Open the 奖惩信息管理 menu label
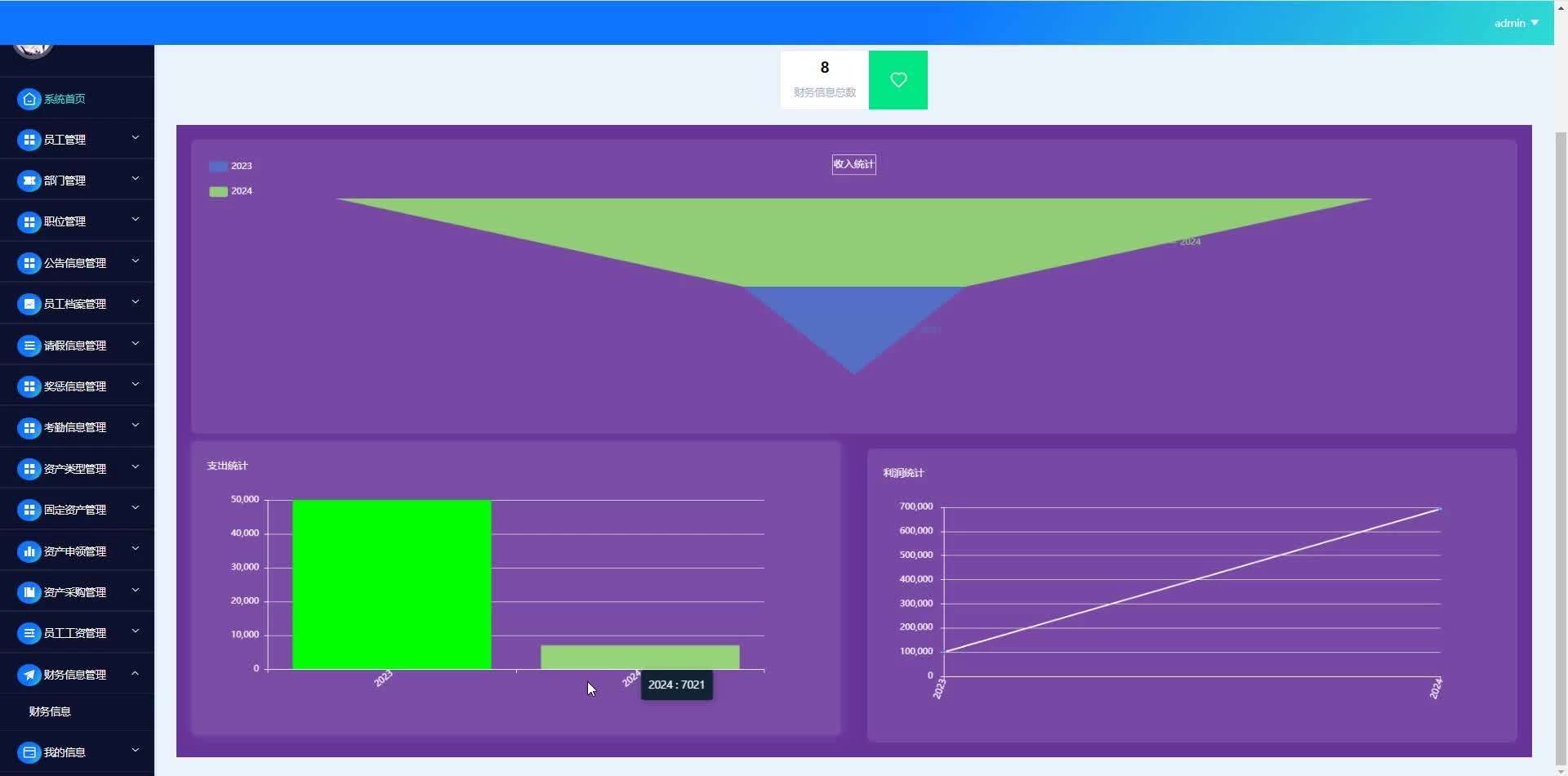Viewport: 1568px width, 776px height. (75, 386)
